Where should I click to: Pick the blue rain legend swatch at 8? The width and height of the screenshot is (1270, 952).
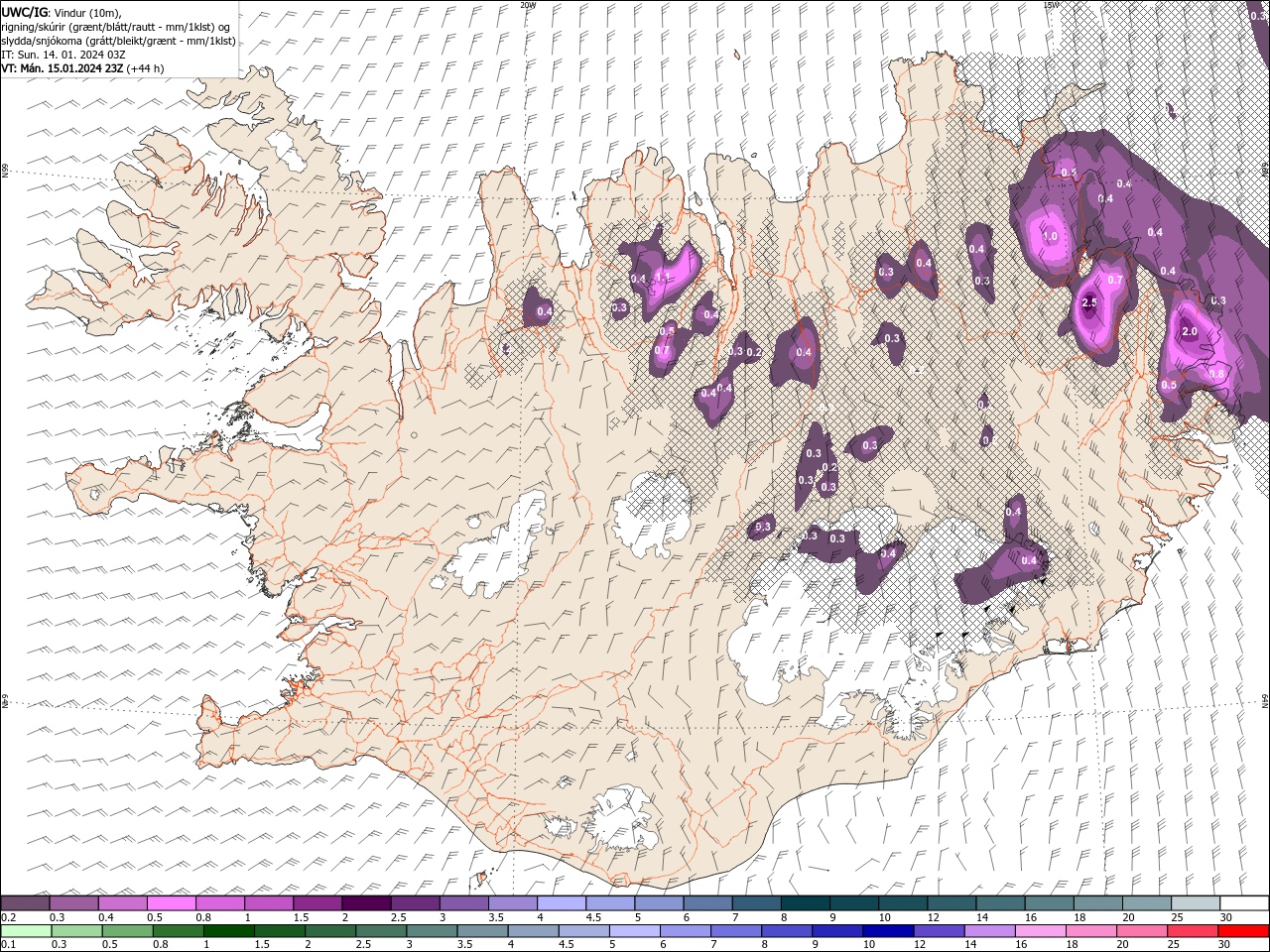point(787,931)
